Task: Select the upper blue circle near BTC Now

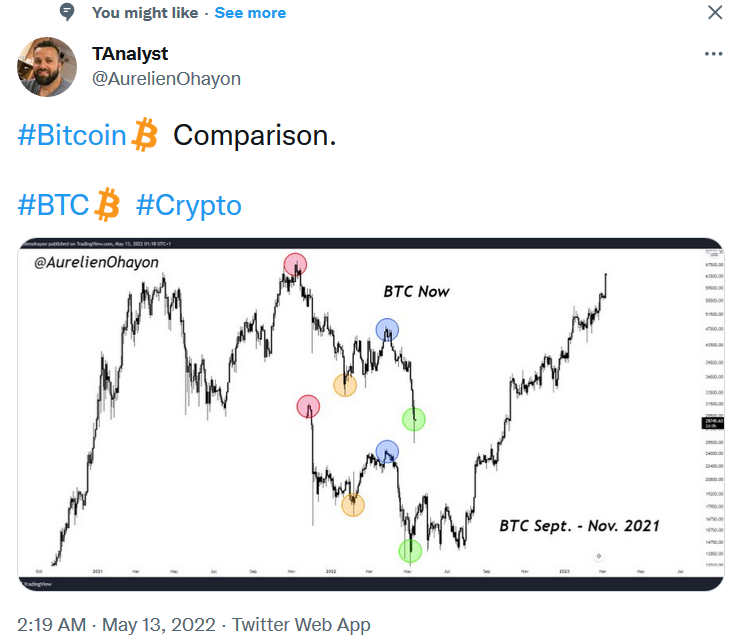Action: [x=387, y=329]
